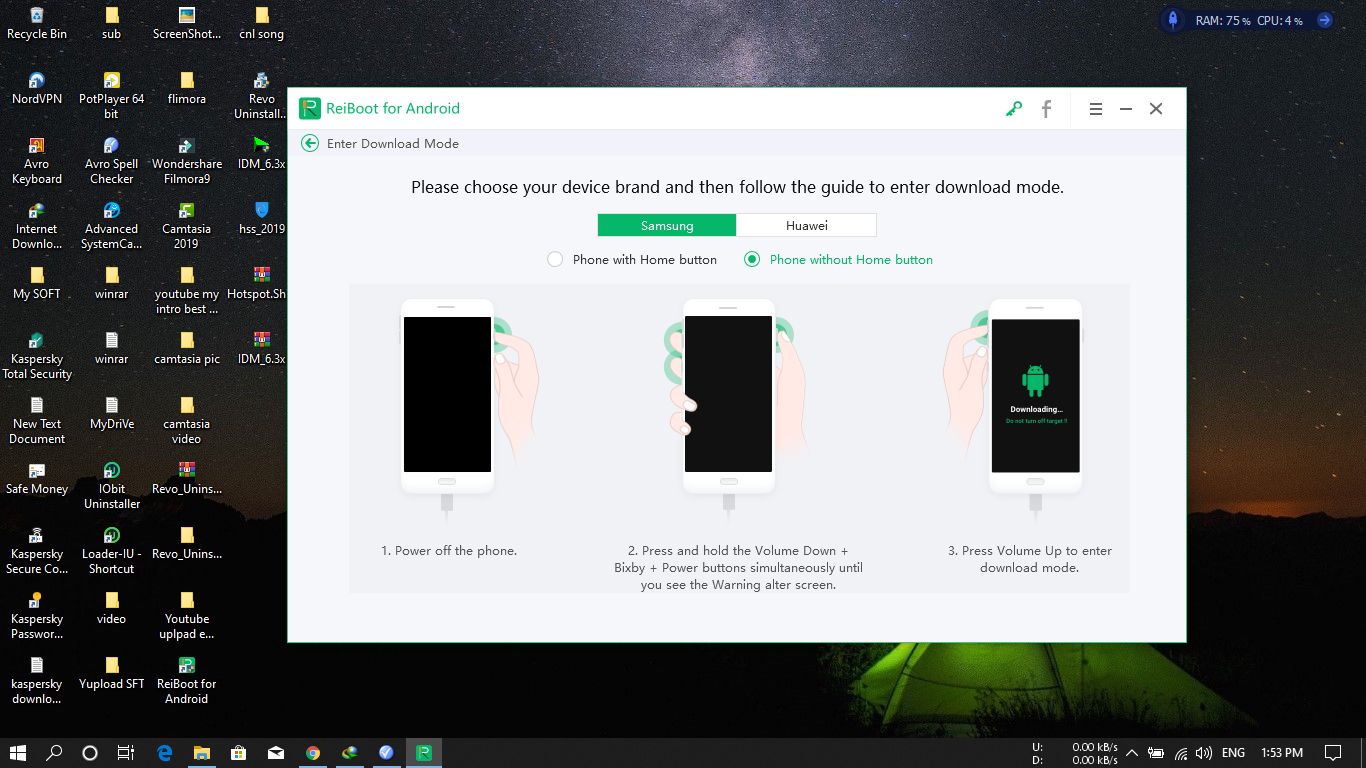Screen dimensions: 1366x768
Task: Click the arrow button on RAM CPU widget
Action: [1324, 20]
